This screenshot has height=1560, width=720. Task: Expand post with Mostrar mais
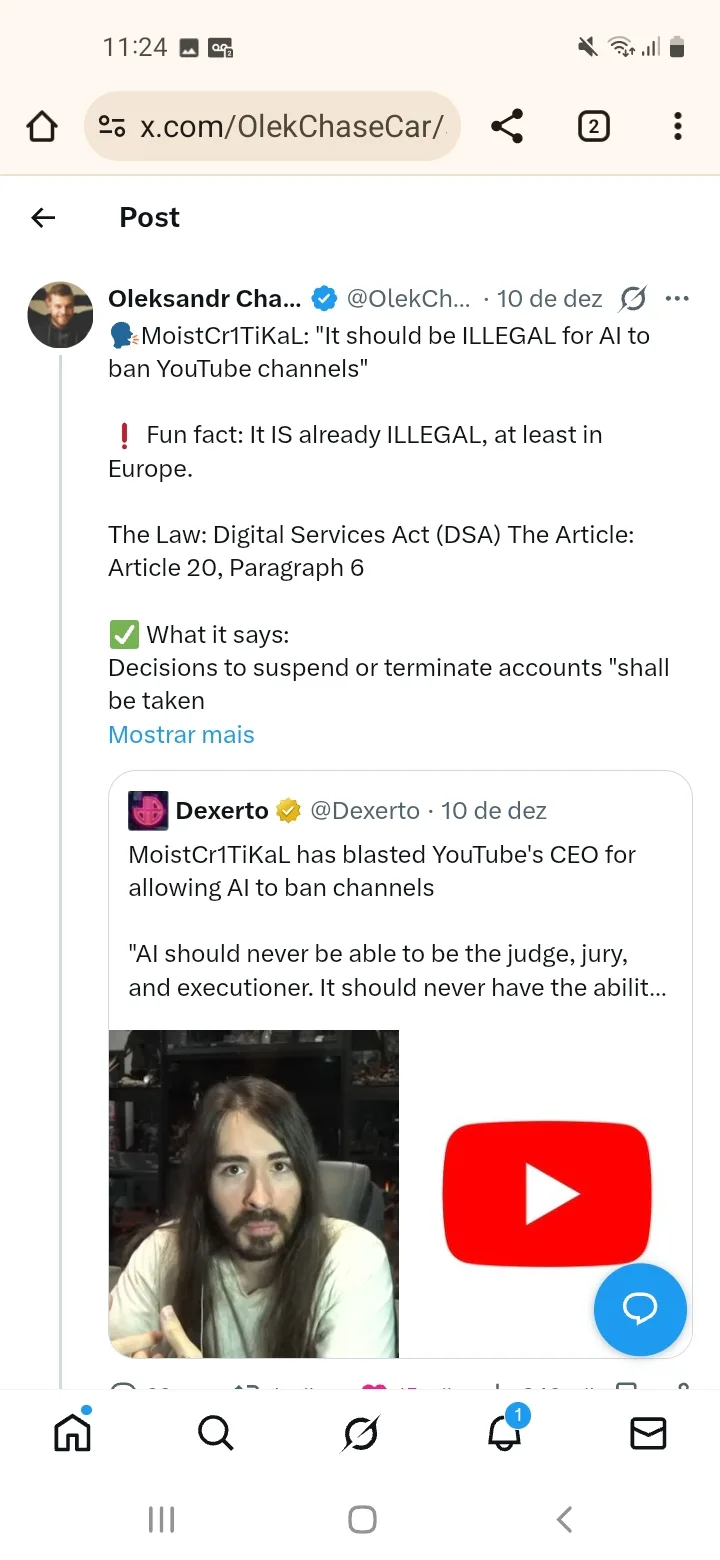coord(181,735)
